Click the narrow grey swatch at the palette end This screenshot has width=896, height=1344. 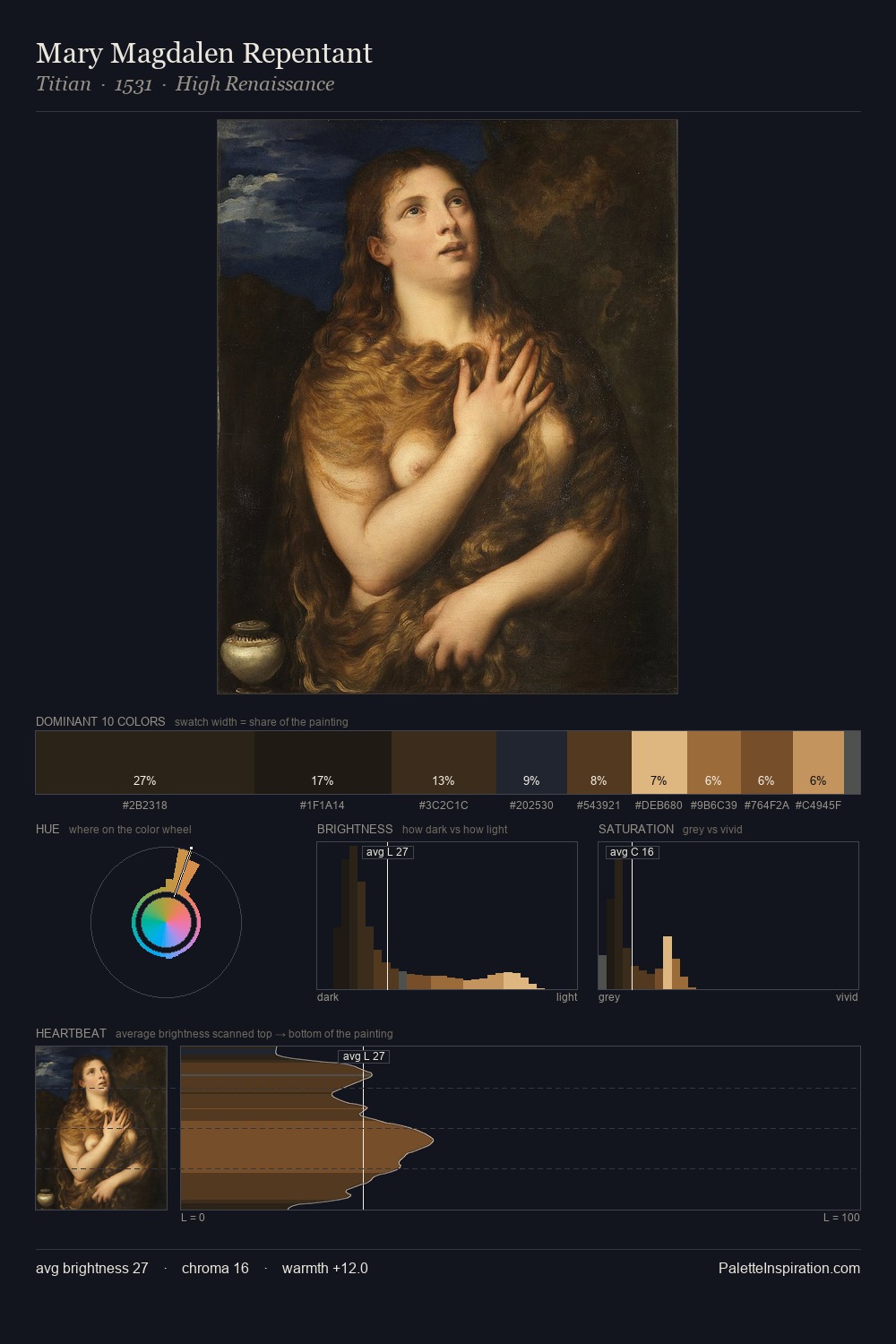click(x=852, y=762)
